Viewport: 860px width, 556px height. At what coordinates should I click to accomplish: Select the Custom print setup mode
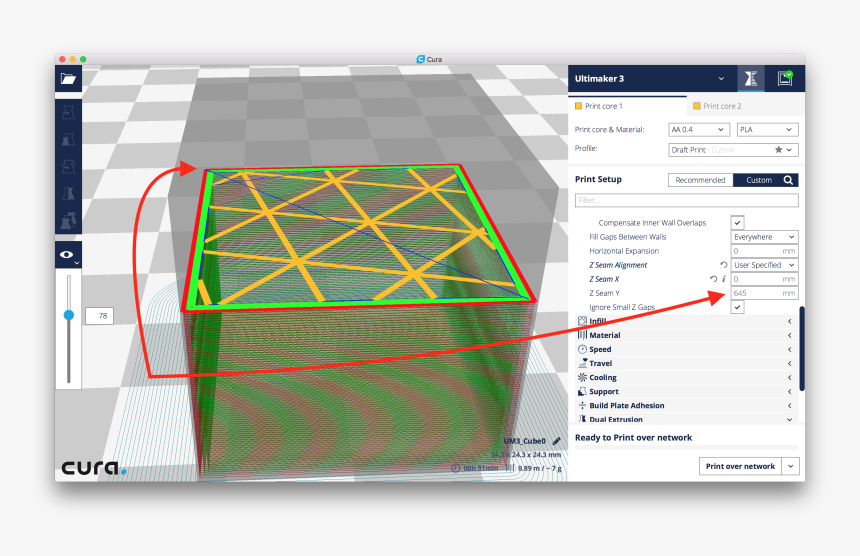(x=759, y=180)
